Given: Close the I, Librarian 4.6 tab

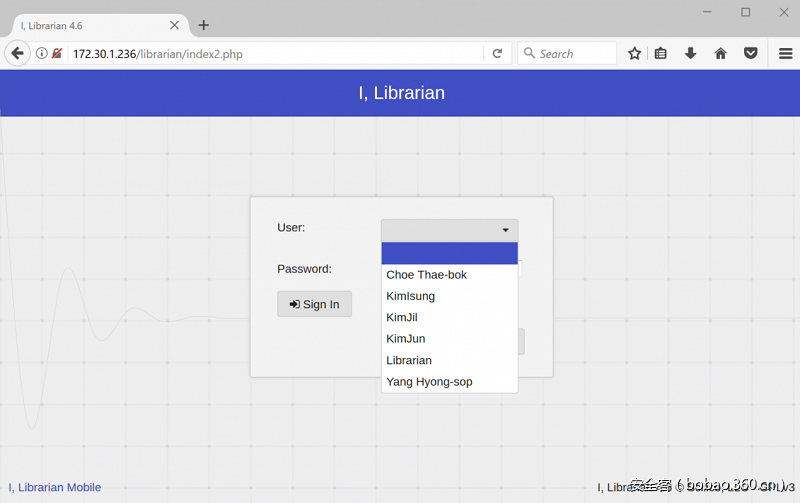Looking at the screenshot, I should click(174, 25).
